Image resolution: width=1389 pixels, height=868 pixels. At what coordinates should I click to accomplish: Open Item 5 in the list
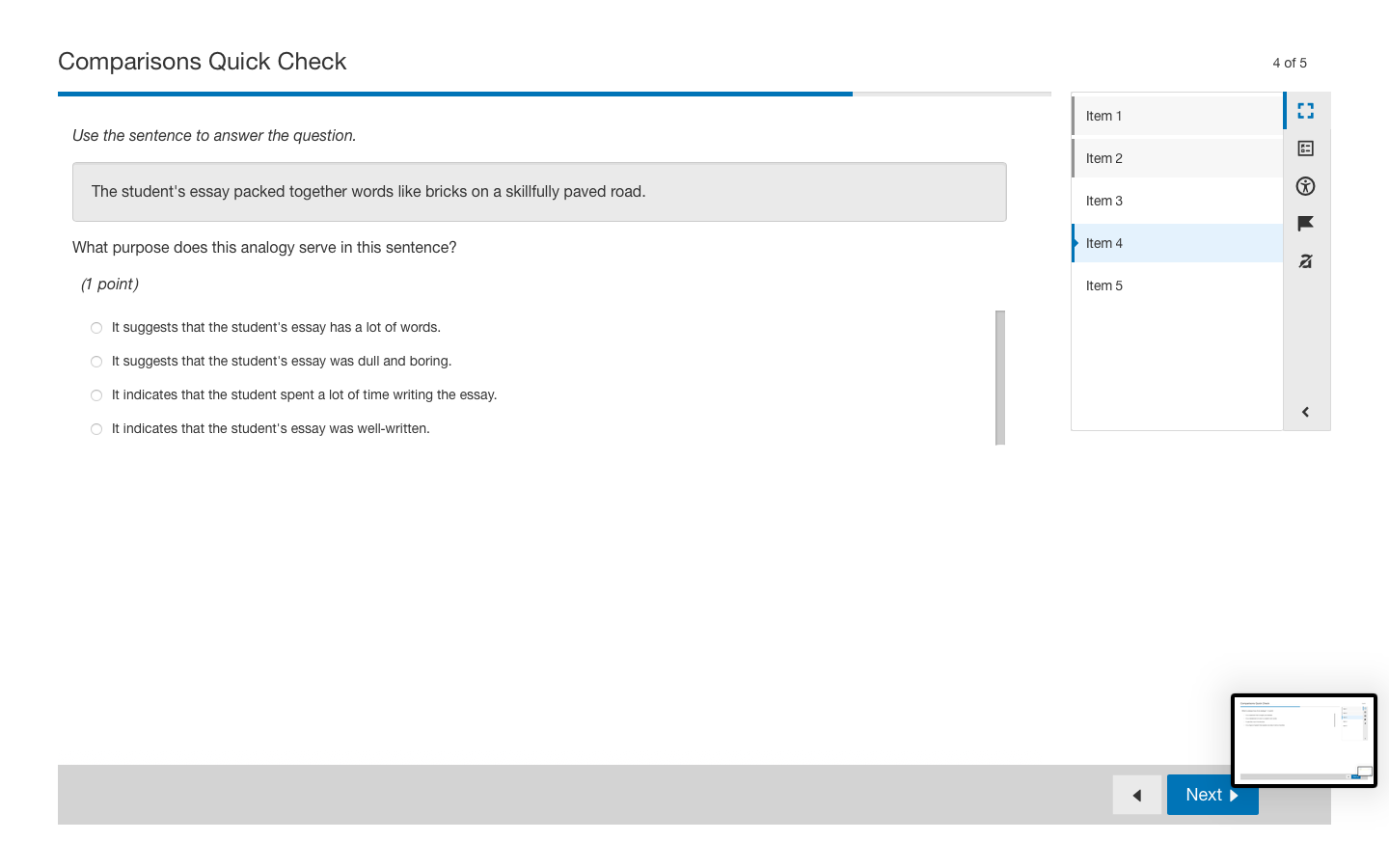[x=1177, y=285]
